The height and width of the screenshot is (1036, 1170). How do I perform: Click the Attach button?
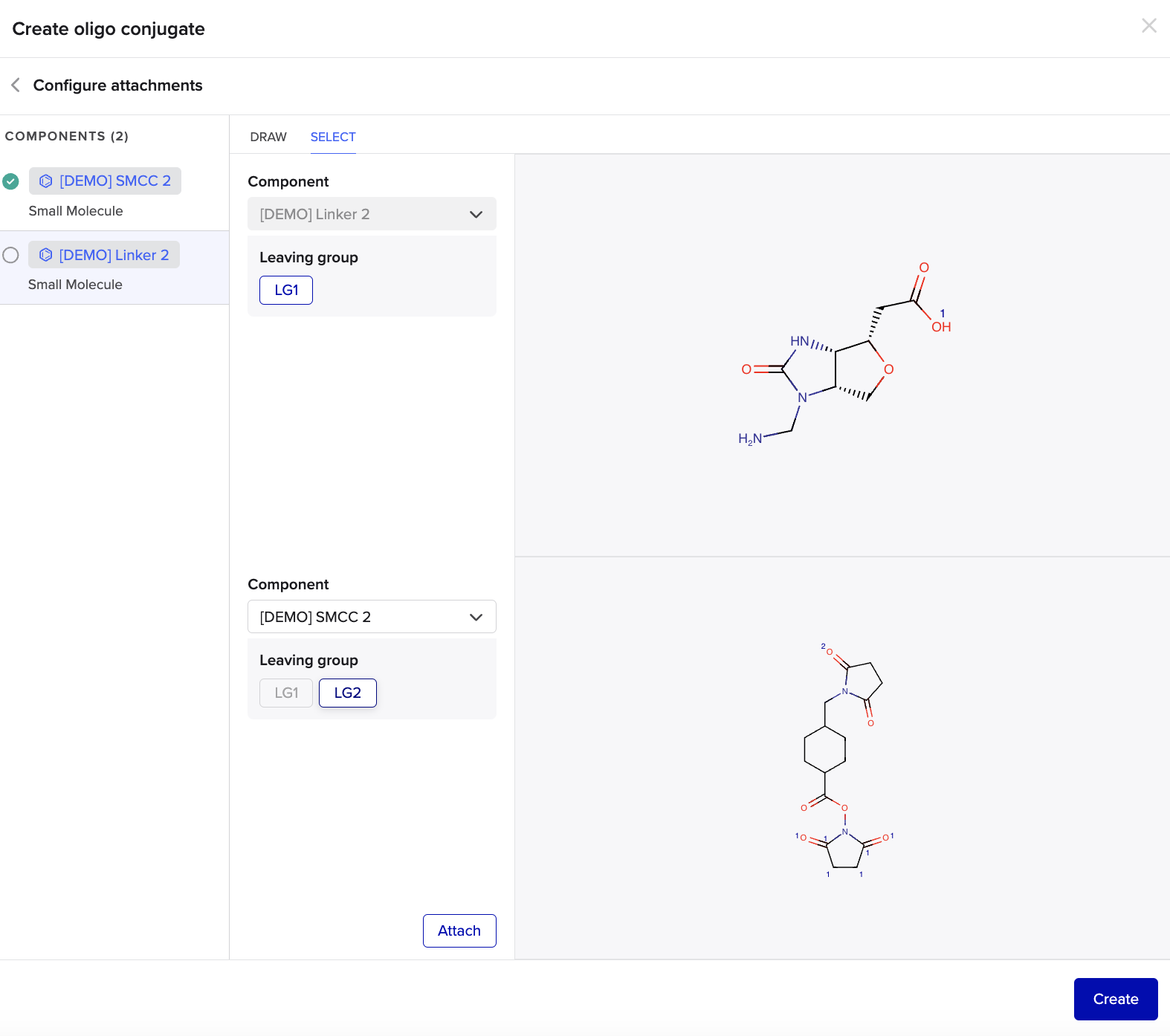(459, 930)
